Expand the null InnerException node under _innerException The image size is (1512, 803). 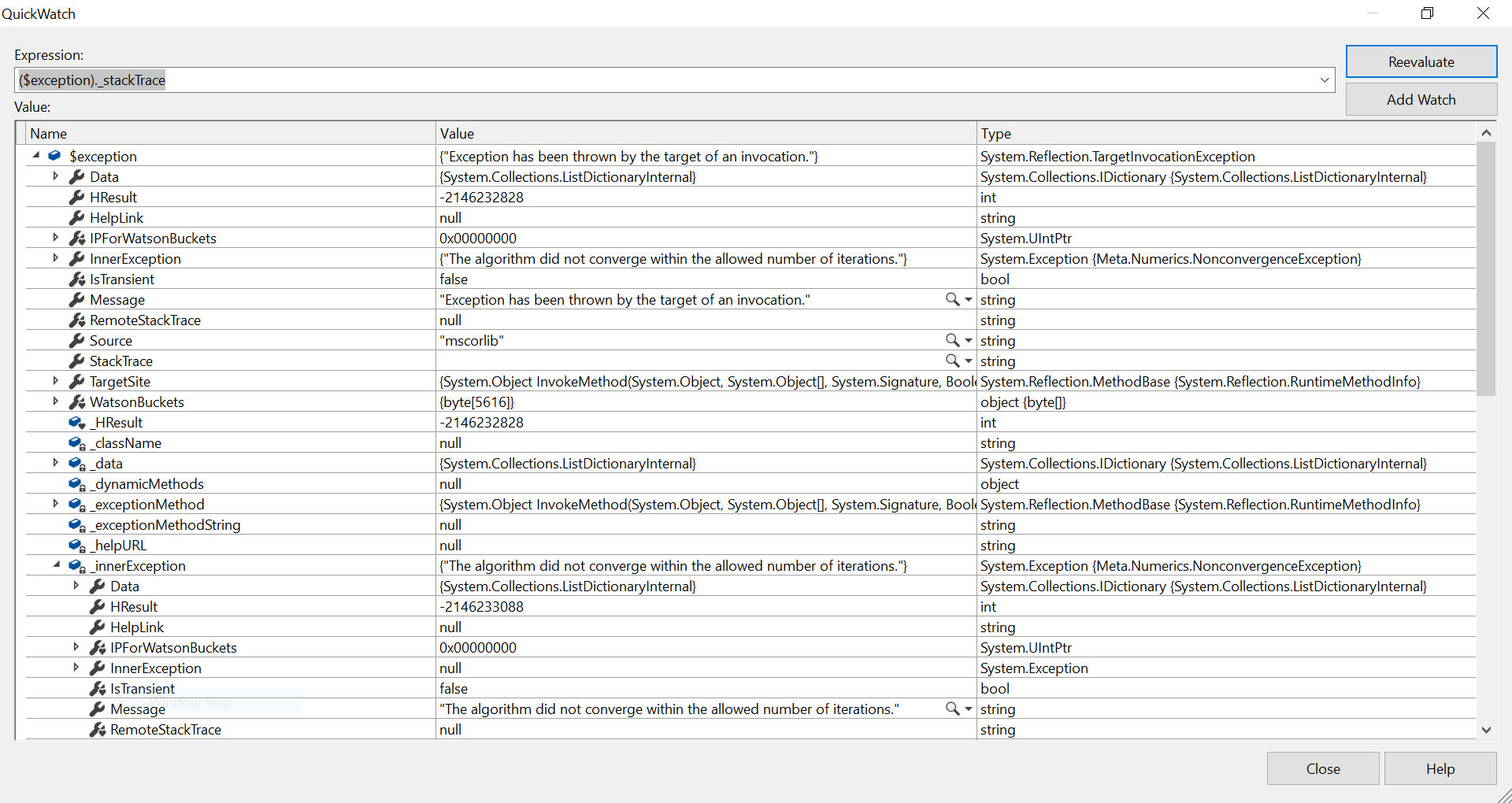coord(76,667)
